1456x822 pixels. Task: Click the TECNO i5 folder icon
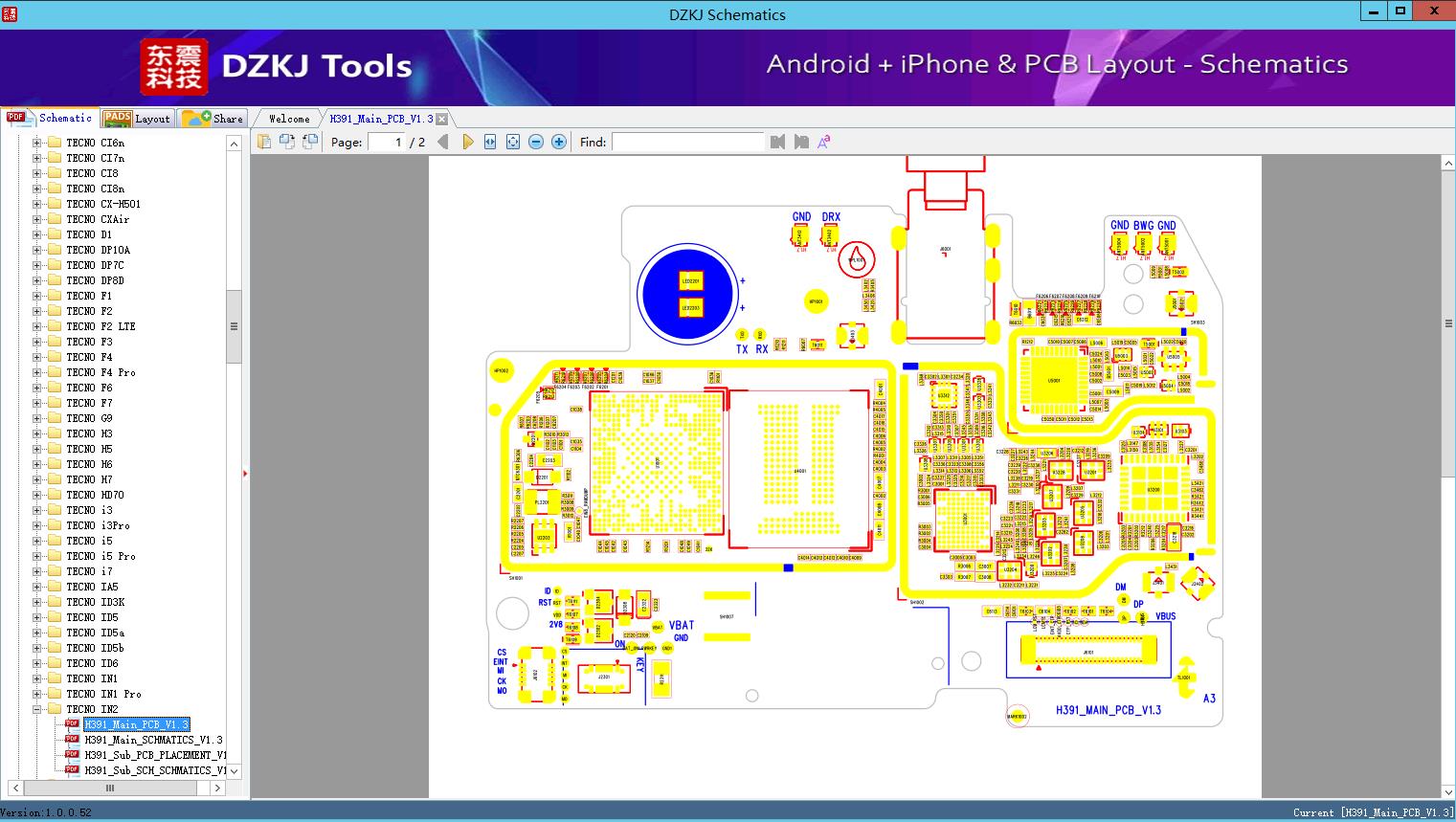click(x=55, y=541)
